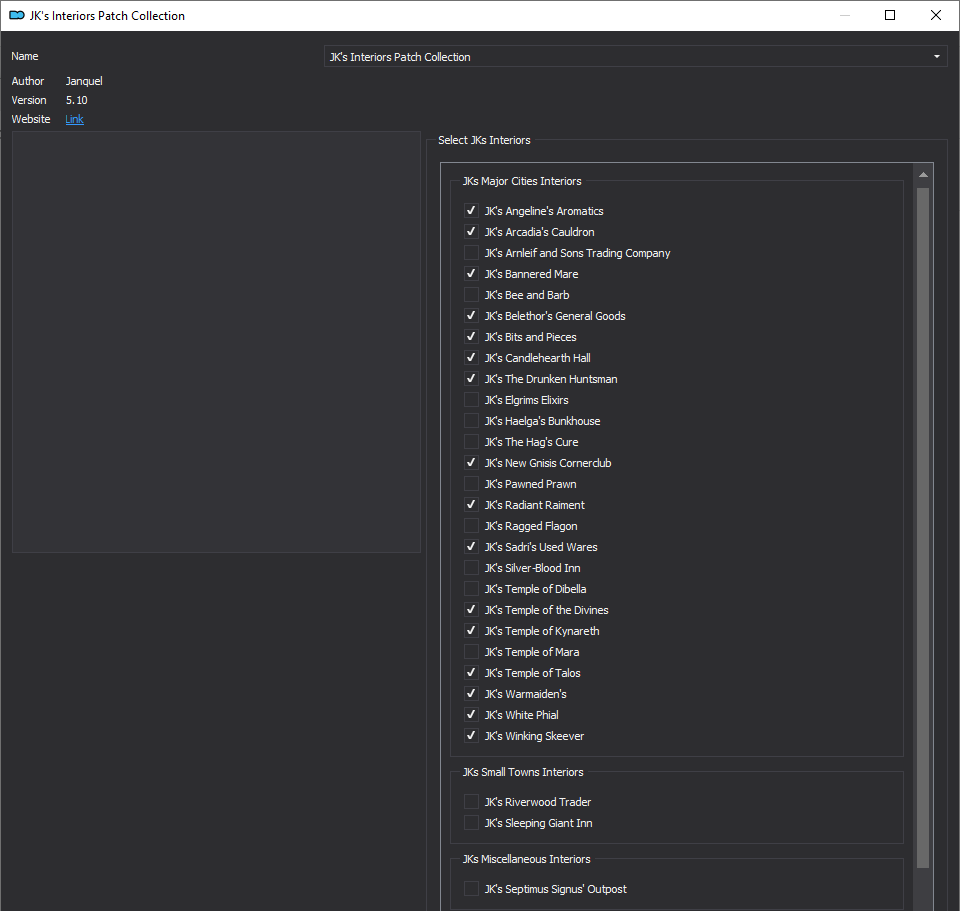Click the version value '5.10'
This screenshot has height=911, width=960.
click(x=77, y=100)
